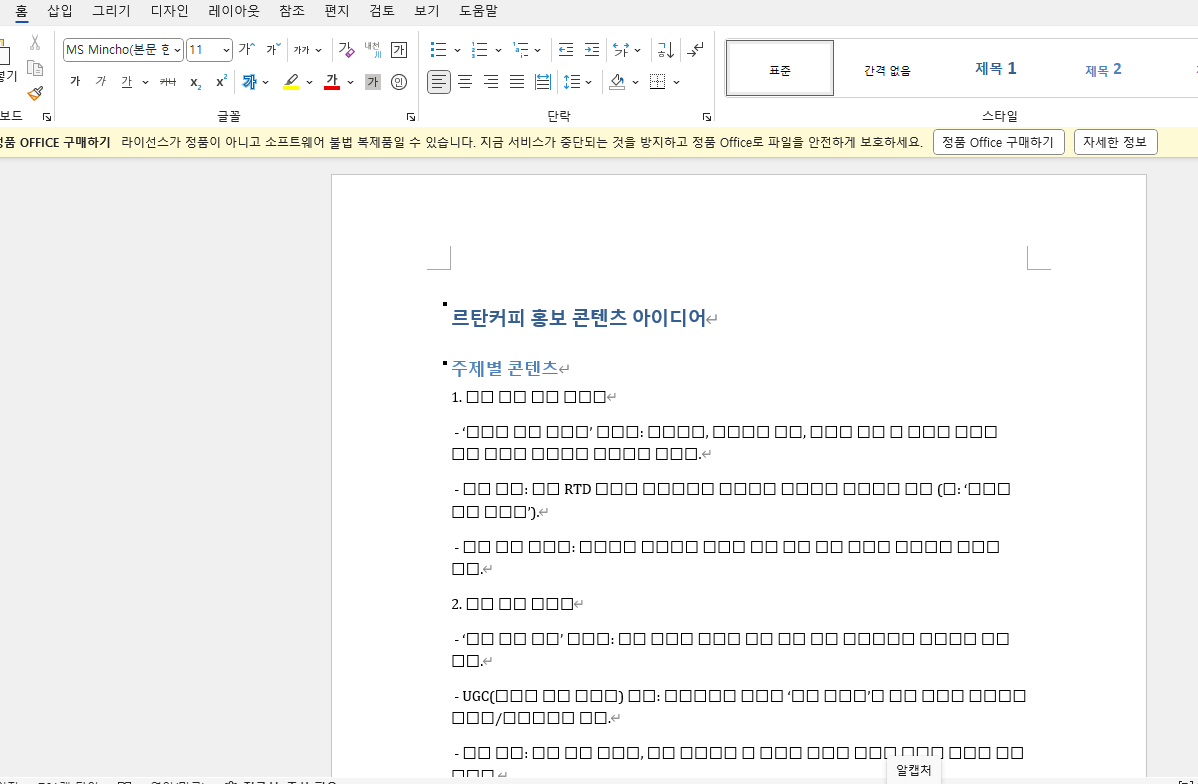1198x784 pixels.
Task: Toggle character shading gray 가
Action: click(373, 82)
